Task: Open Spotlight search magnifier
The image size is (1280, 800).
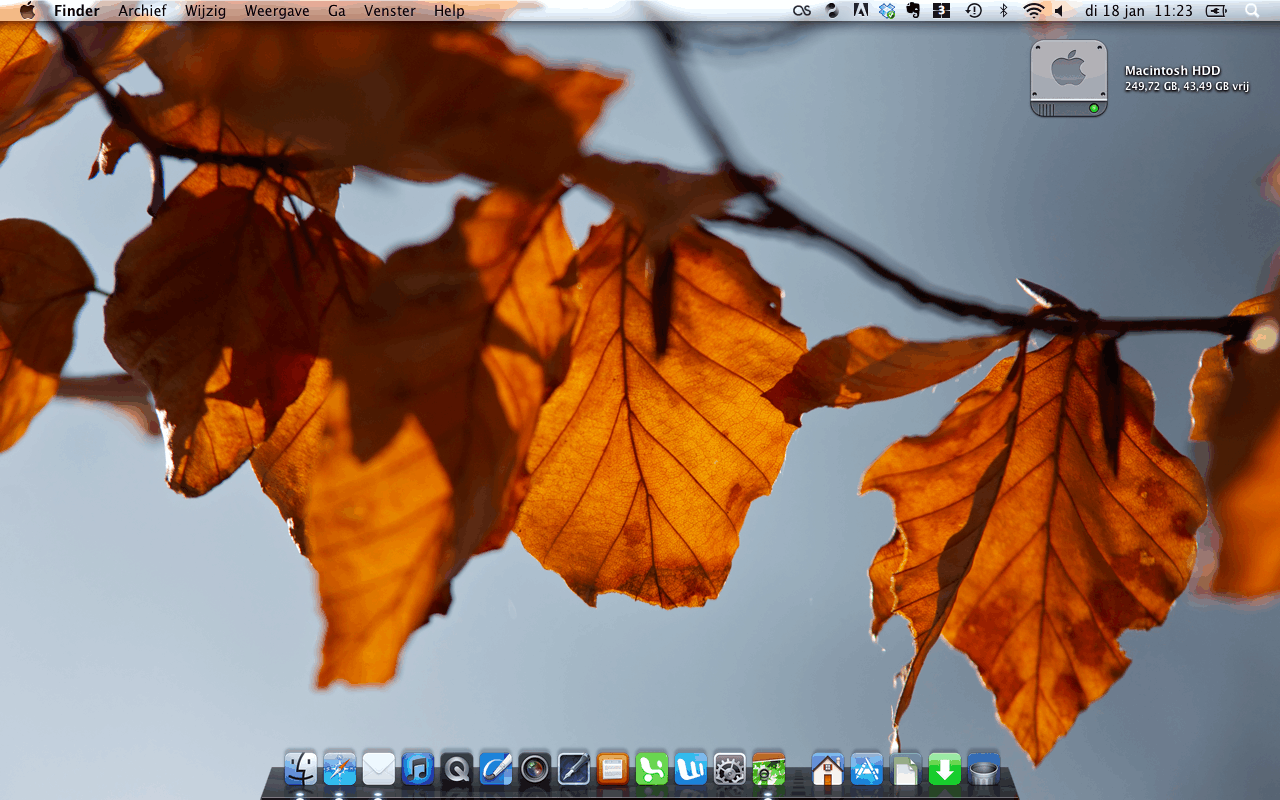Action: click(1252, 11)
